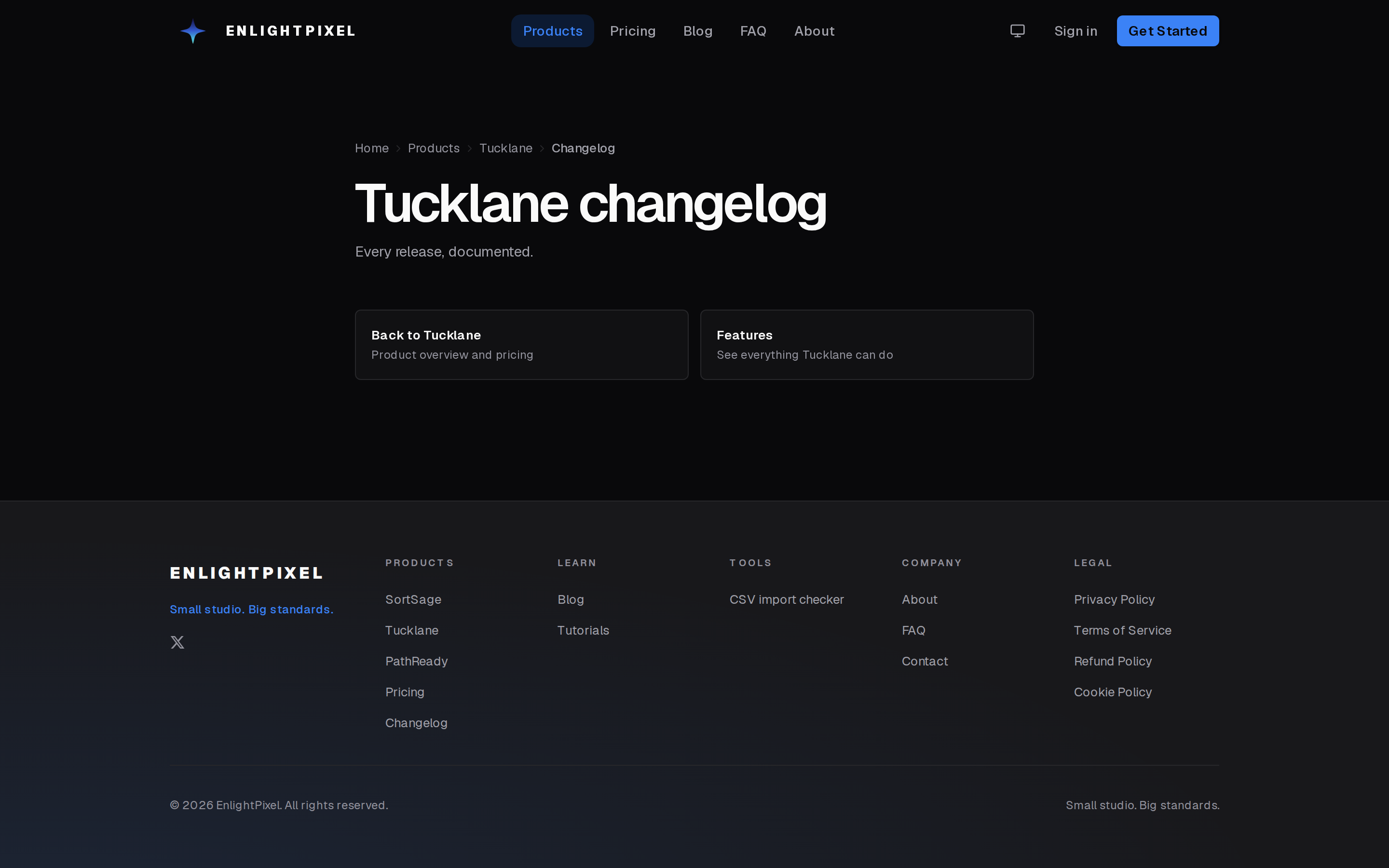Read the Privacy Policy link
This screenshot has height=868, width=1389.
(1114, 599)
